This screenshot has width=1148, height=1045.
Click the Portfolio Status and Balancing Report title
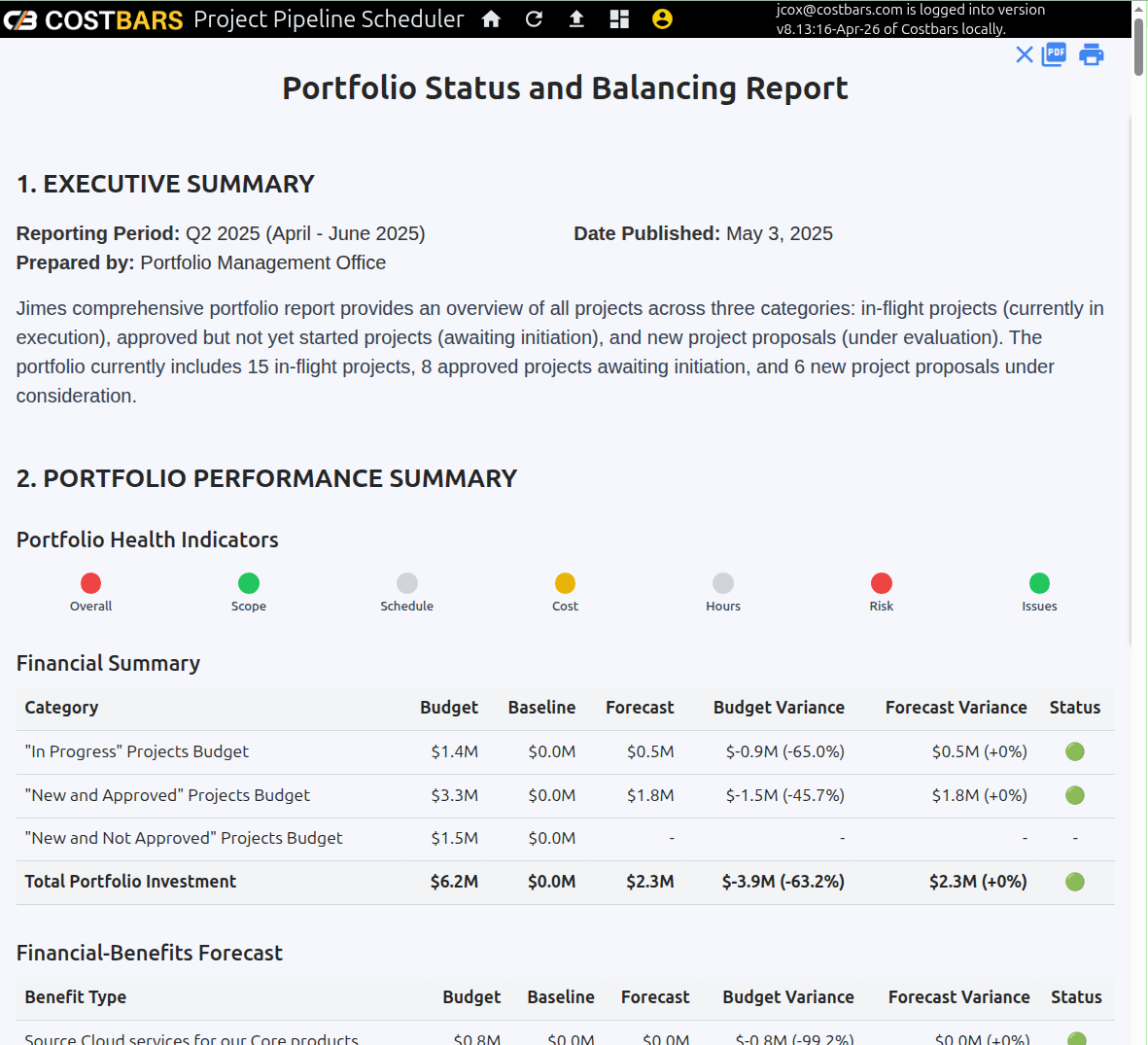point(565,87)
